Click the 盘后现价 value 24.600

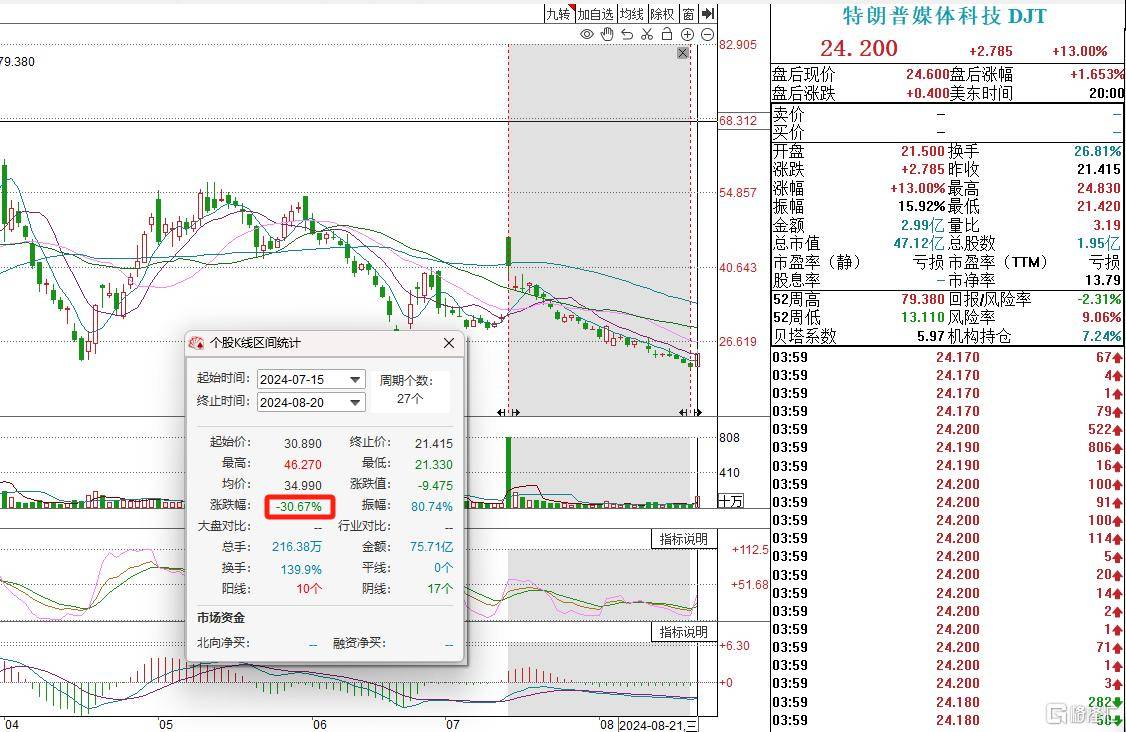(x=928, y=75)
